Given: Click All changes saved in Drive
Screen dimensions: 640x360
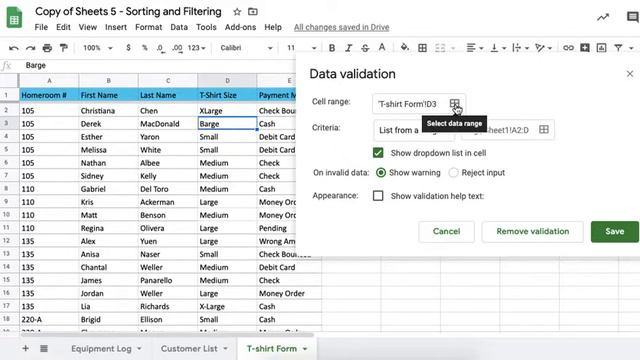Looking at the screenshot, I should 342,27.
